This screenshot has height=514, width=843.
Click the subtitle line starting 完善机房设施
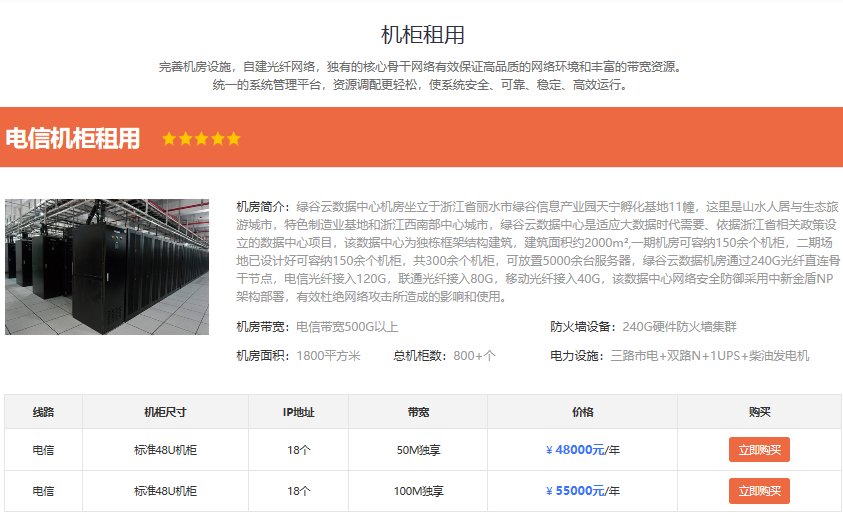[x=422, y=67]
